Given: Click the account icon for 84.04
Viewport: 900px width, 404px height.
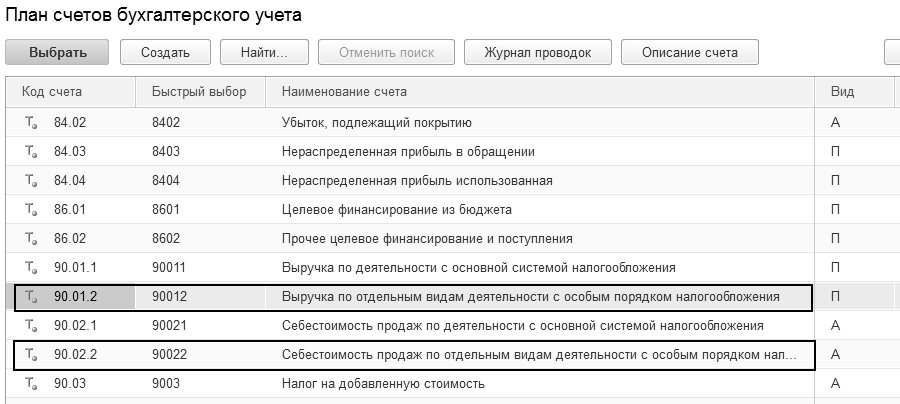Looking at the screenshot, I should [x=31, y=181].
